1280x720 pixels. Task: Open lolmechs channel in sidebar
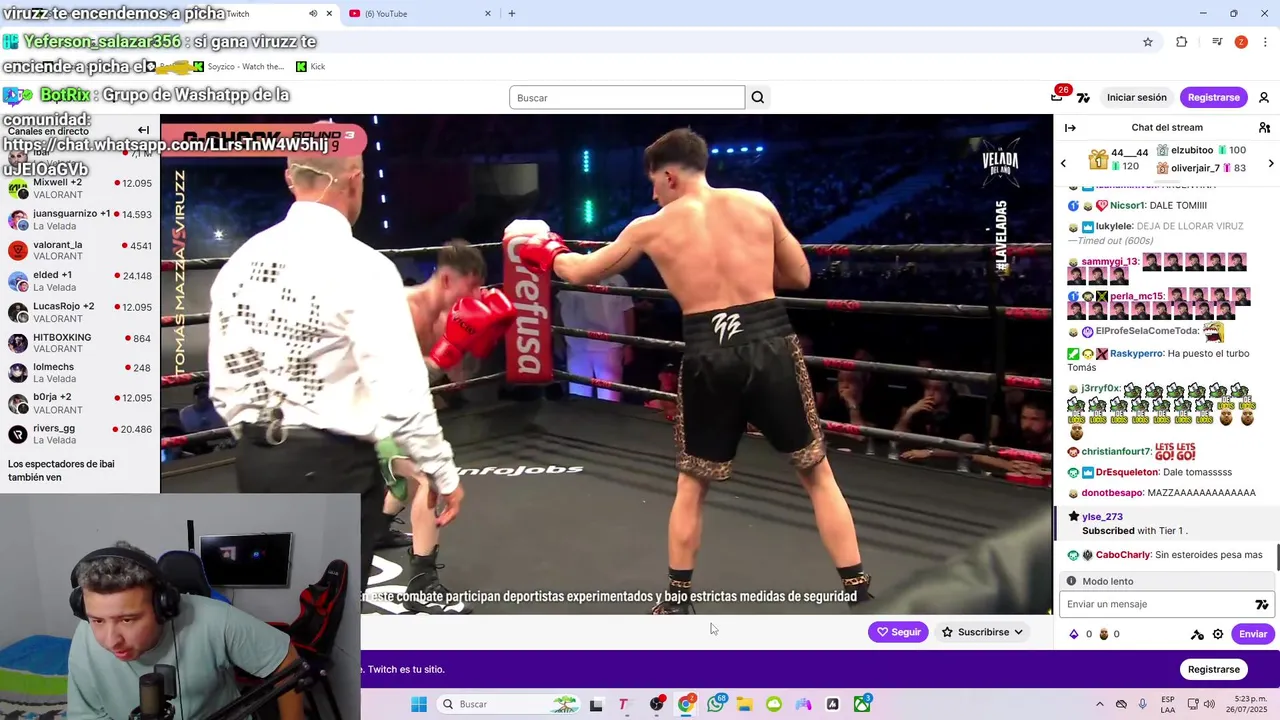pos(80,373)
